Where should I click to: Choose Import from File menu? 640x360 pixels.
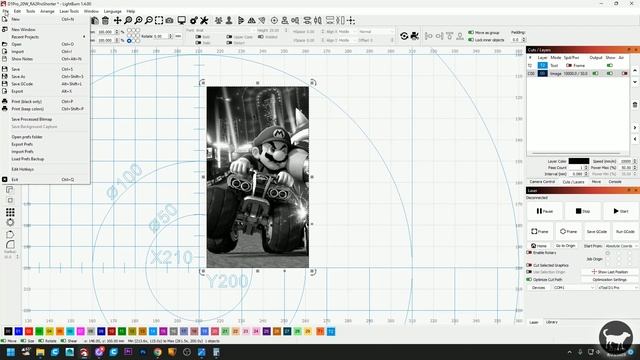click(45, 51)
